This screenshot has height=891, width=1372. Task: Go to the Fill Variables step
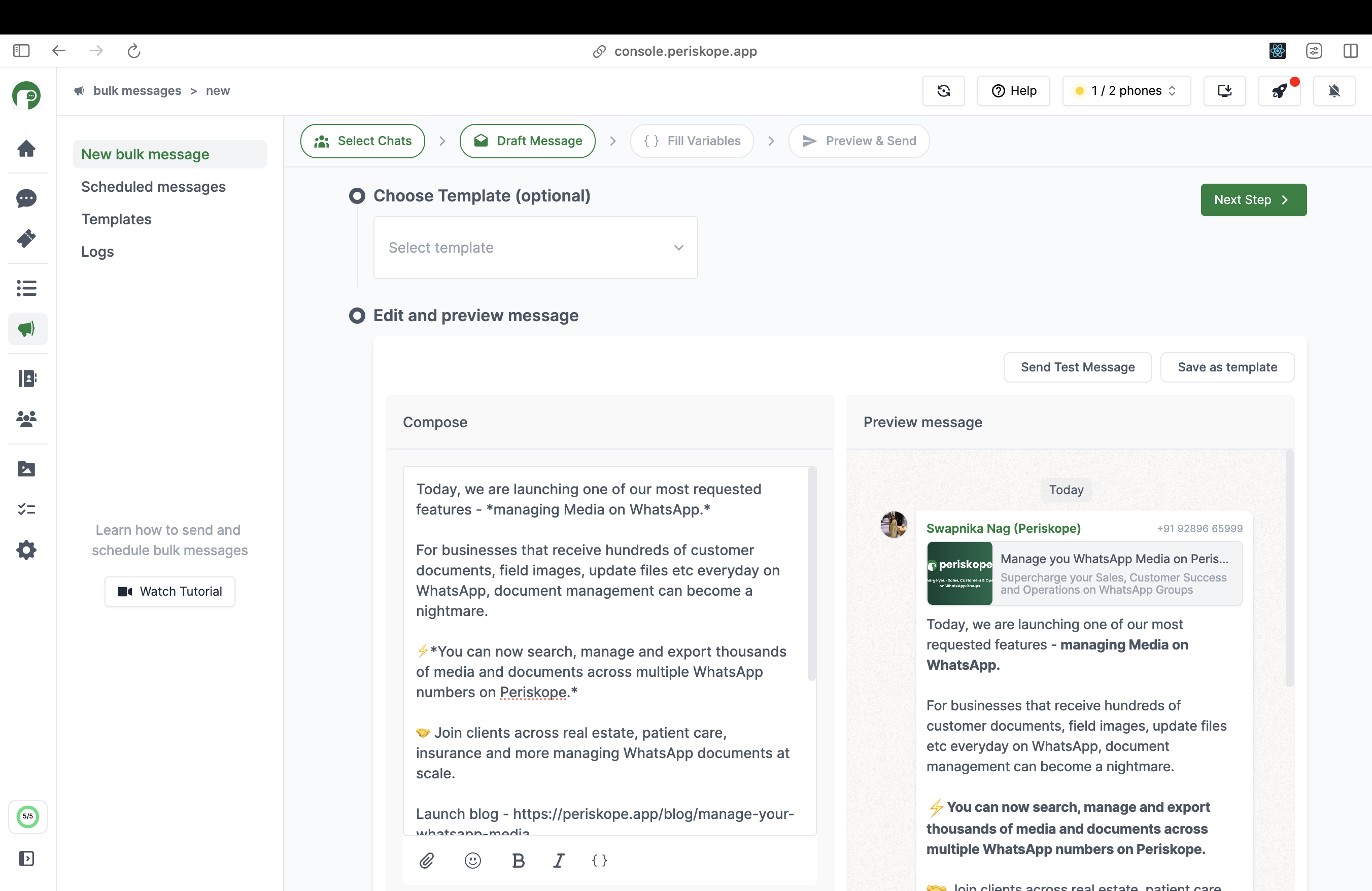[x=692, y=141]
